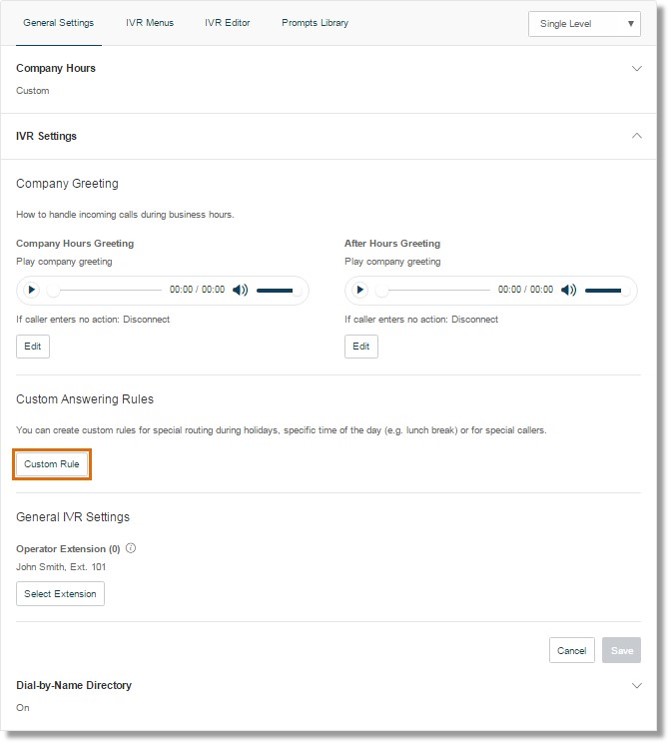Go to the Prompts Library tab
The width and height of the screenshot is (671, 745).
pos(315,23)
